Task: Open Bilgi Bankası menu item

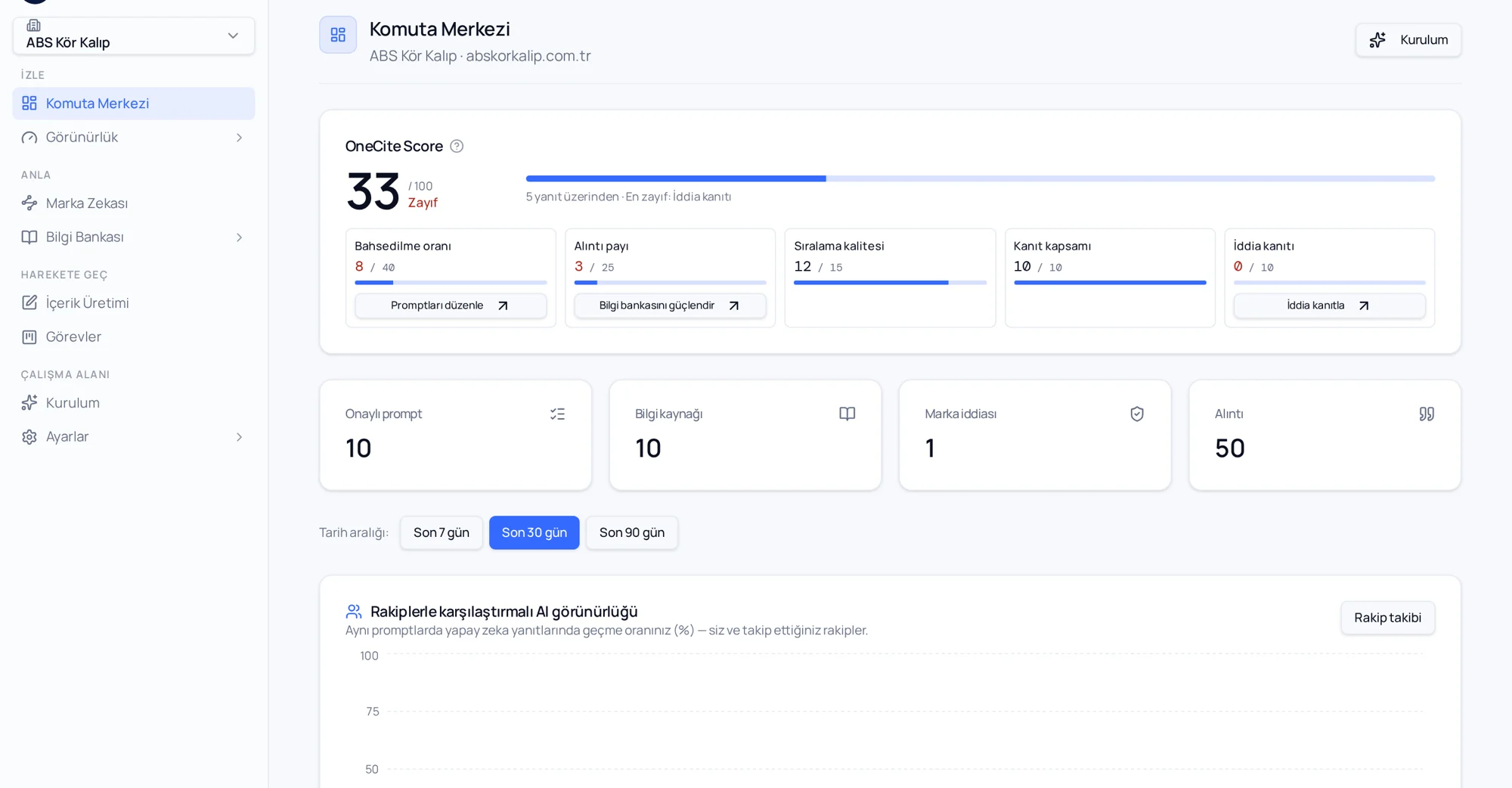Action: 134,237
